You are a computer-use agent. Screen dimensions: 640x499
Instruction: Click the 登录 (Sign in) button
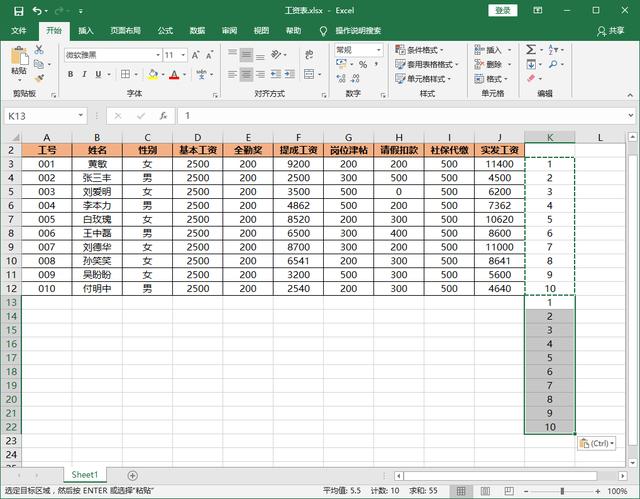(503, 10)
